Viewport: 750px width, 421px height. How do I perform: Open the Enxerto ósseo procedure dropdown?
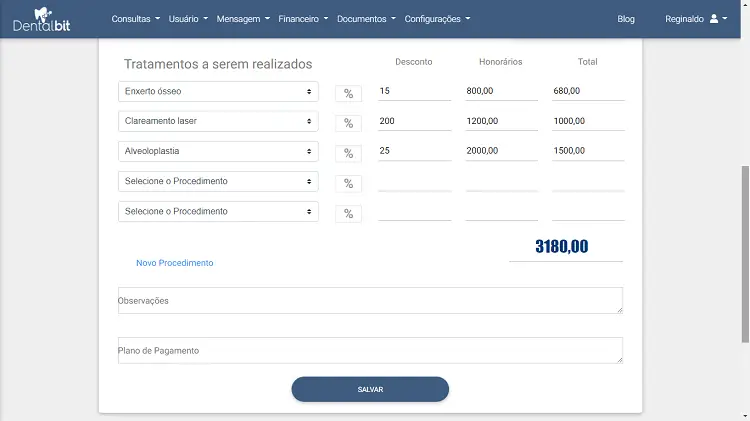point(218,92)
